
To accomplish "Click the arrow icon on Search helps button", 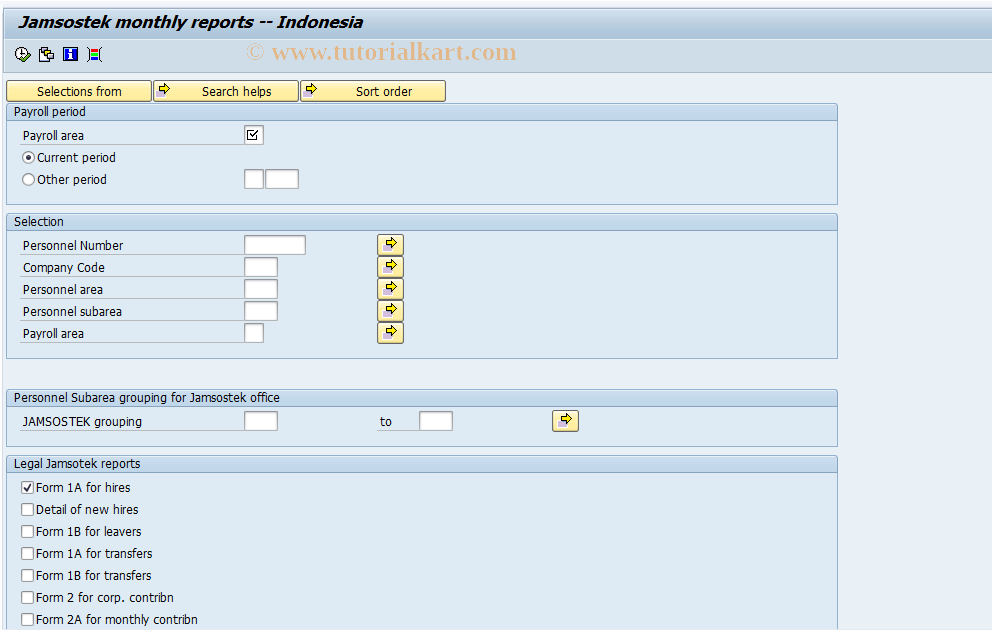I will [164, 89].
